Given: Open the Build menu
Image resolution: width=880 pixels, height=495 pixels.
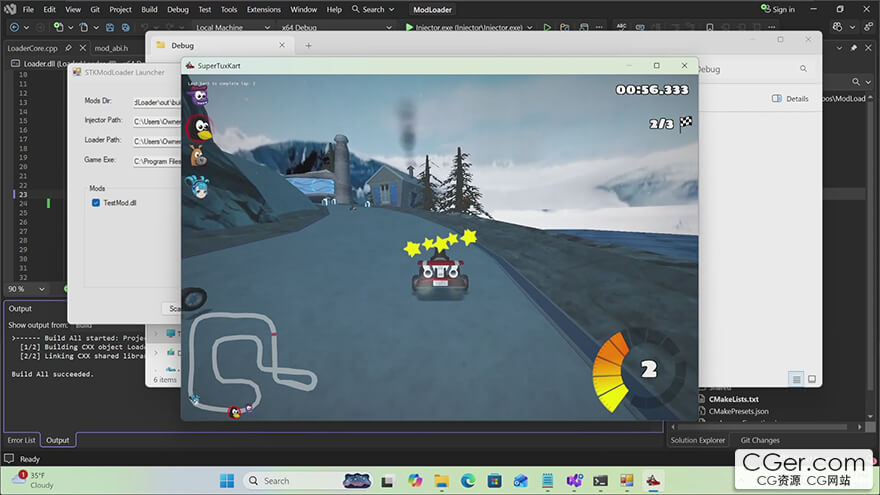Looking at the screenshot, I should coord(149,9).
